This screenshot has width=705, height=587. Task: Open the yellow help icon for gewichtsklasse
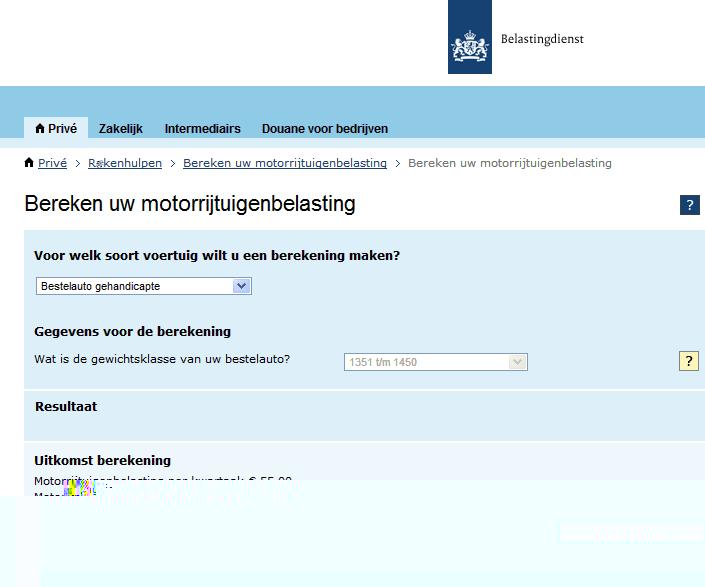[689, 361]
